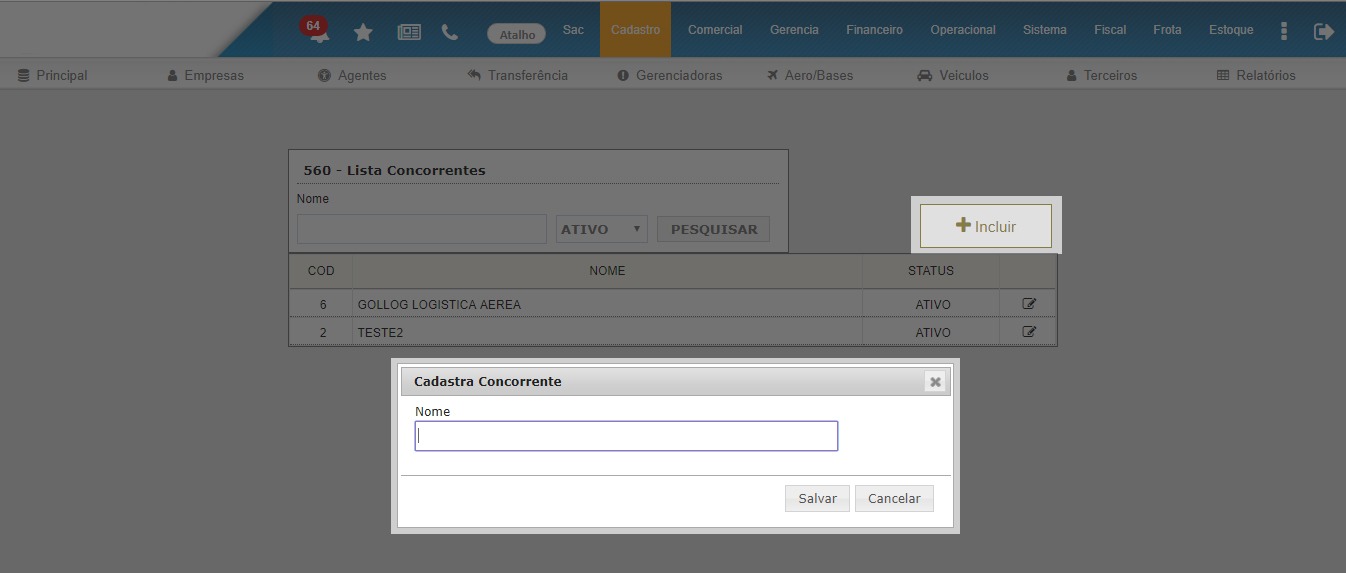Viewport: 1346px width, 573px height.
Task: Go to Gerenciadoras submenu
Action: tap(669, 75)
